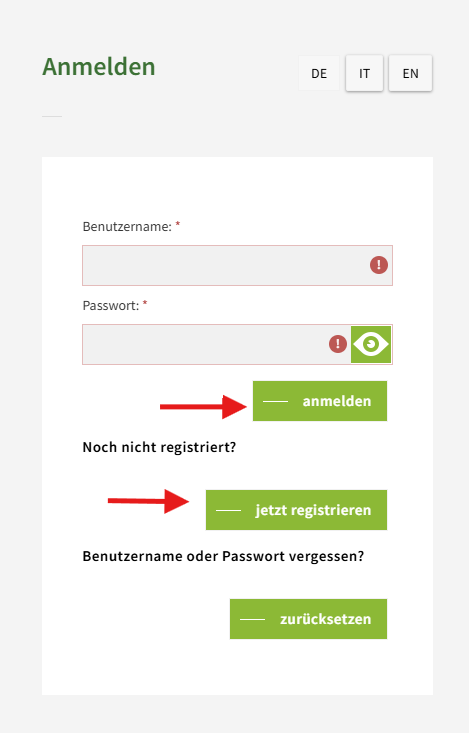
Task: Click the red arrow pointing to anmelden
Action: tap(203, 407)
